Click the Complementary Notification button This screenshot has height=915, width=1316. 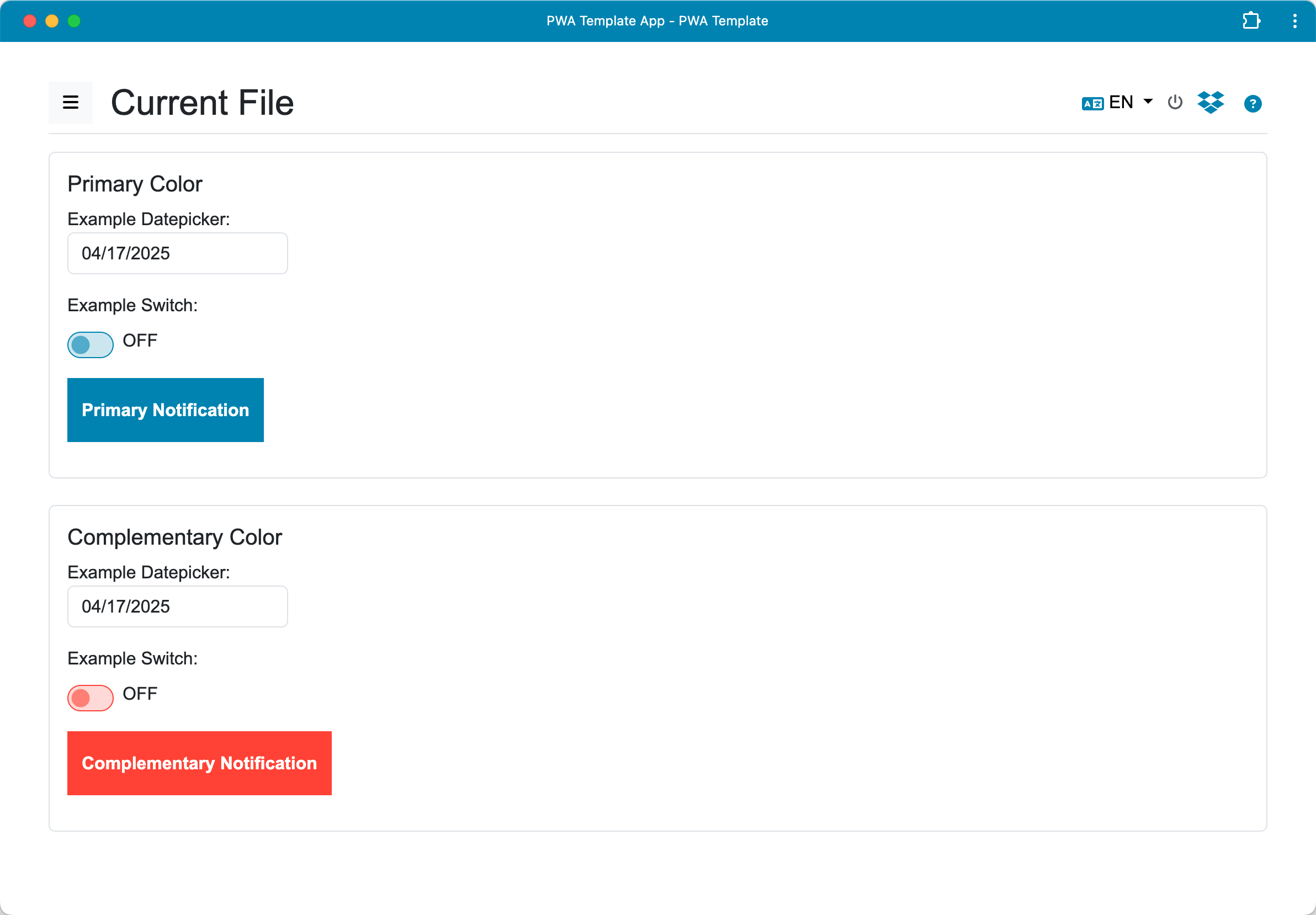199,763
